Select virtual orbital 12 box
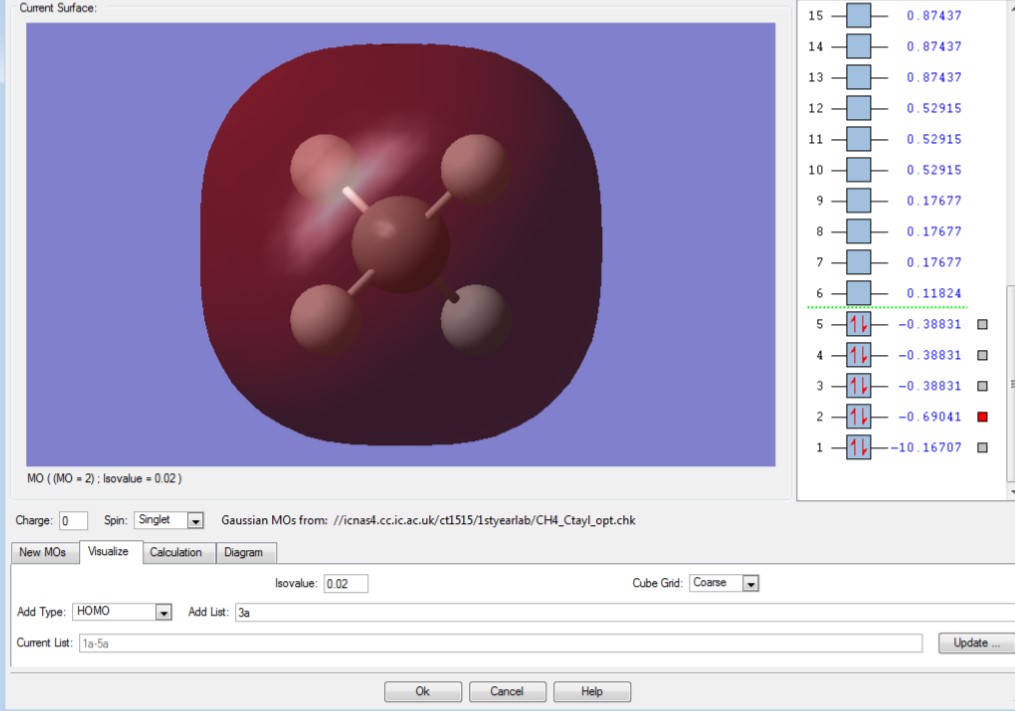The image size is (1015, 711). [859, 108]
